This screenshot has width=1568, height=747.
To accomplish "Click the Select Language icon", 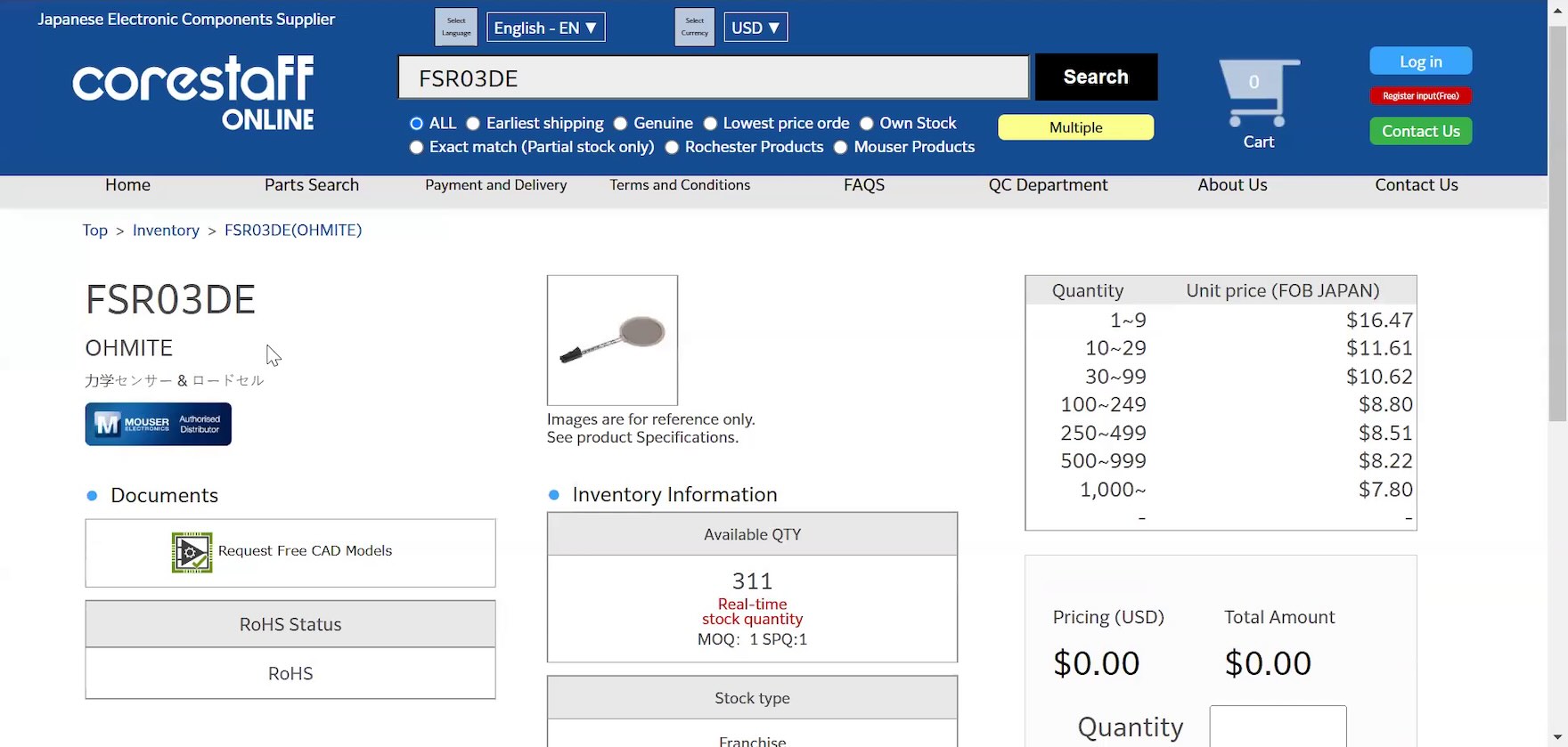I will [456, 28].
